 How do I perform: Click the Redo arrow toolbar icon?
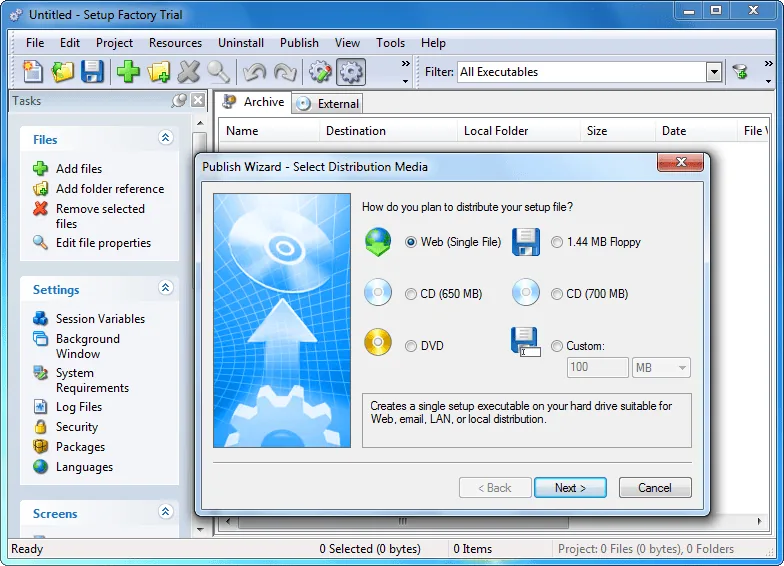285,72
